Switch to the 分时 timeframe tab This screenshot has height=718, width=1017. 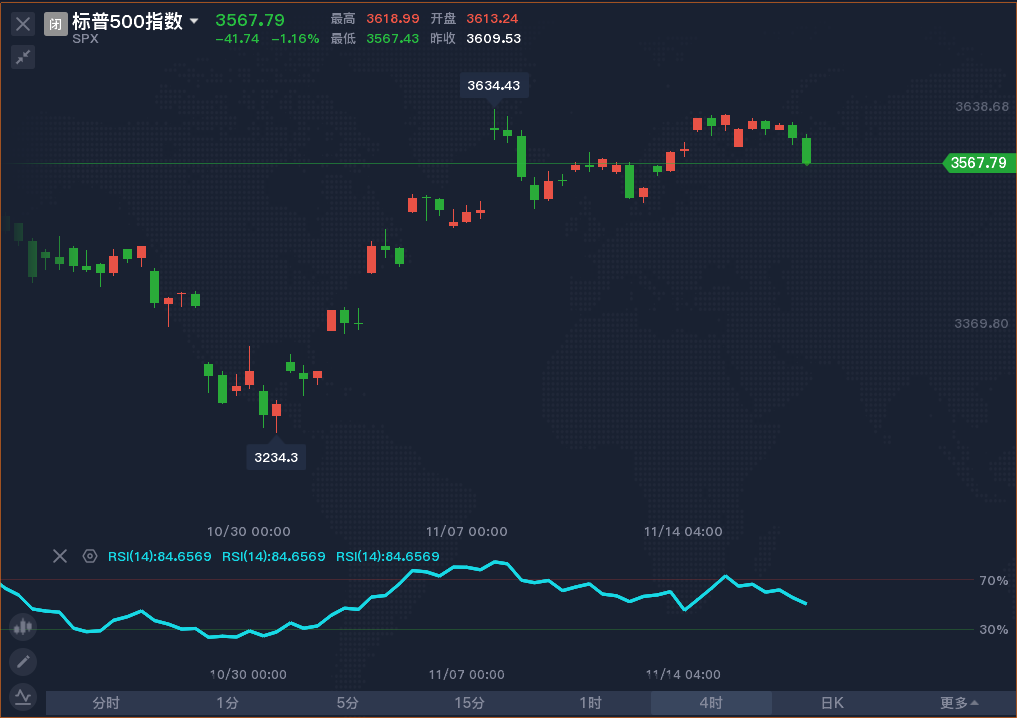tap(106, 703)
